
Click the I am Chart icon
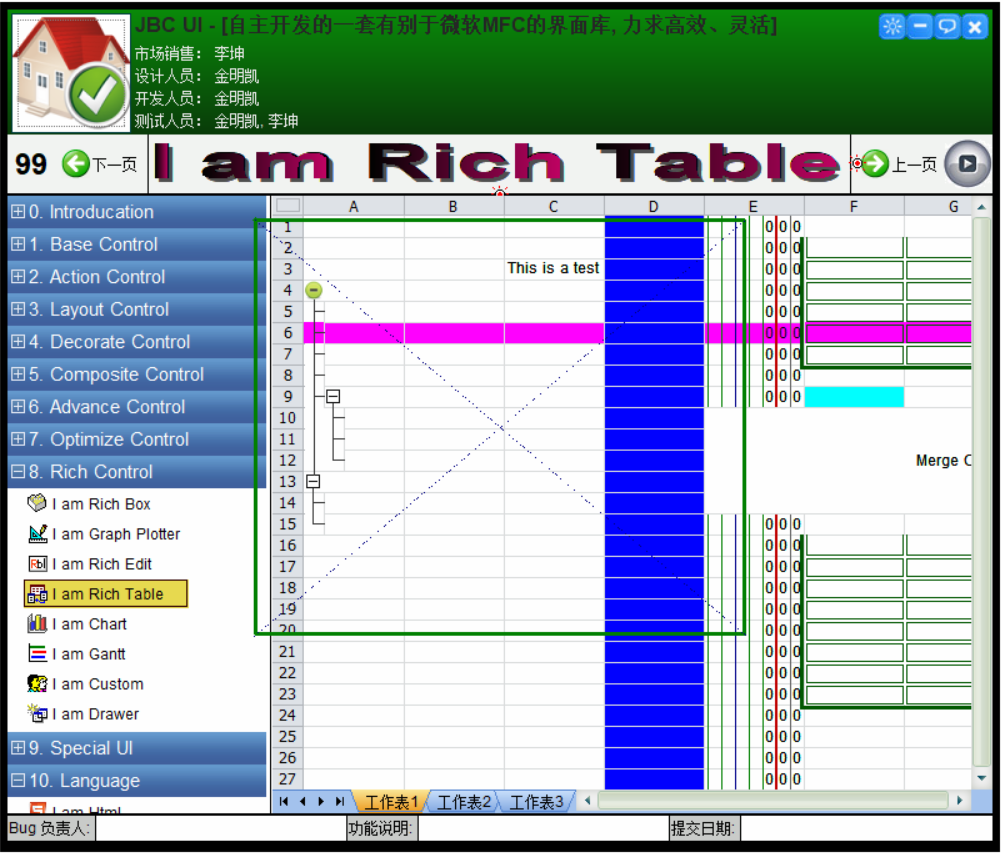coord(37,624)
